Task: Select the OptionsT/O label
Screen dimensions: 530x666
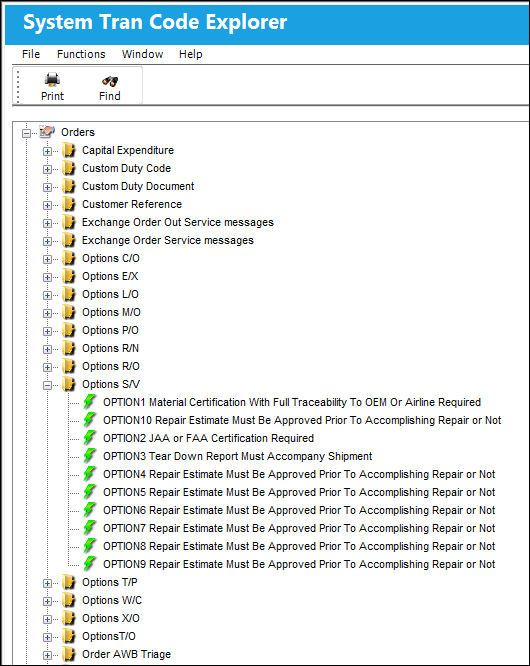Action: pyautogui.click(x=109, y=636)
